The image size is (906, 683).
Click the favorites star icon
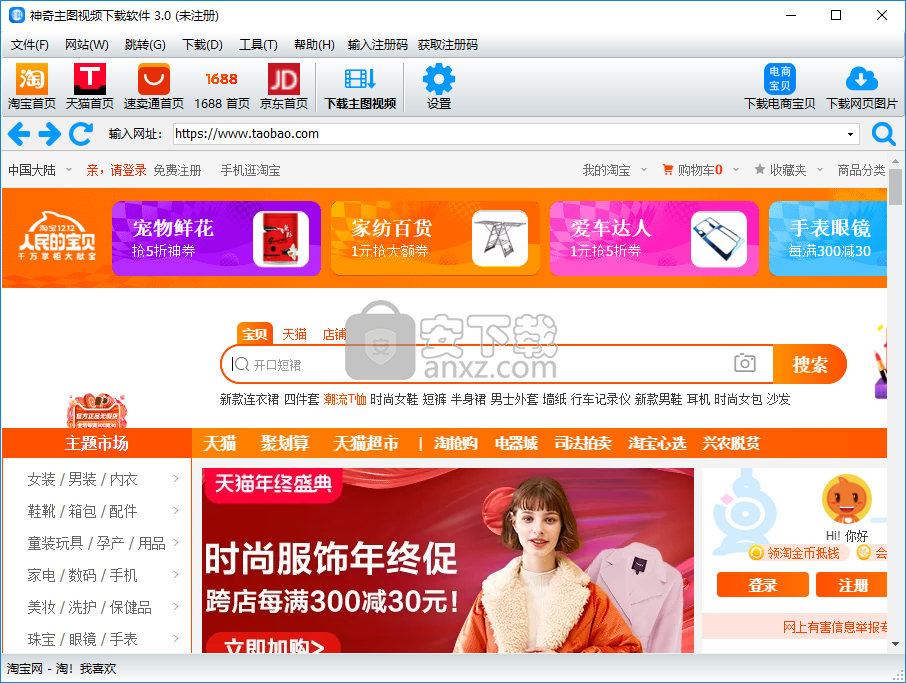pyautogui.click(x=760, y=169)
